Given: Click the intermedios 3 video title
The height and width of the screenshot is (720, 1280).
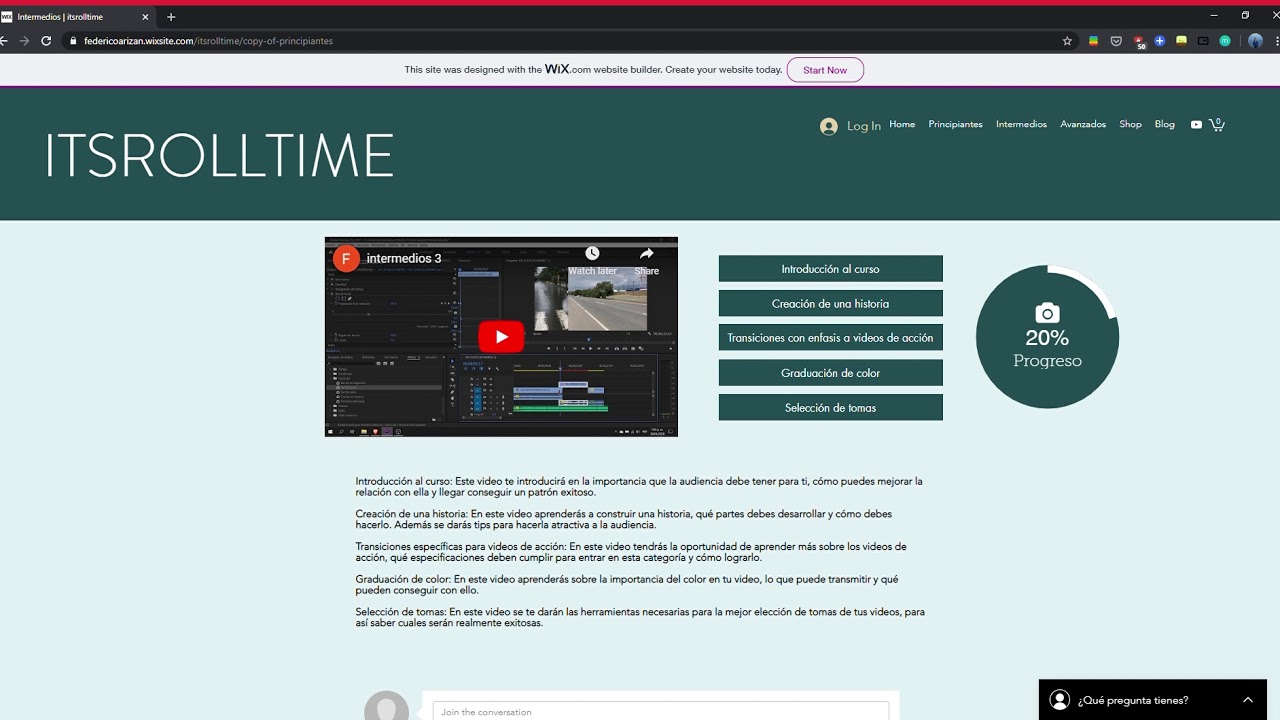Looking at the screenshot, I should tap(404, 259).
